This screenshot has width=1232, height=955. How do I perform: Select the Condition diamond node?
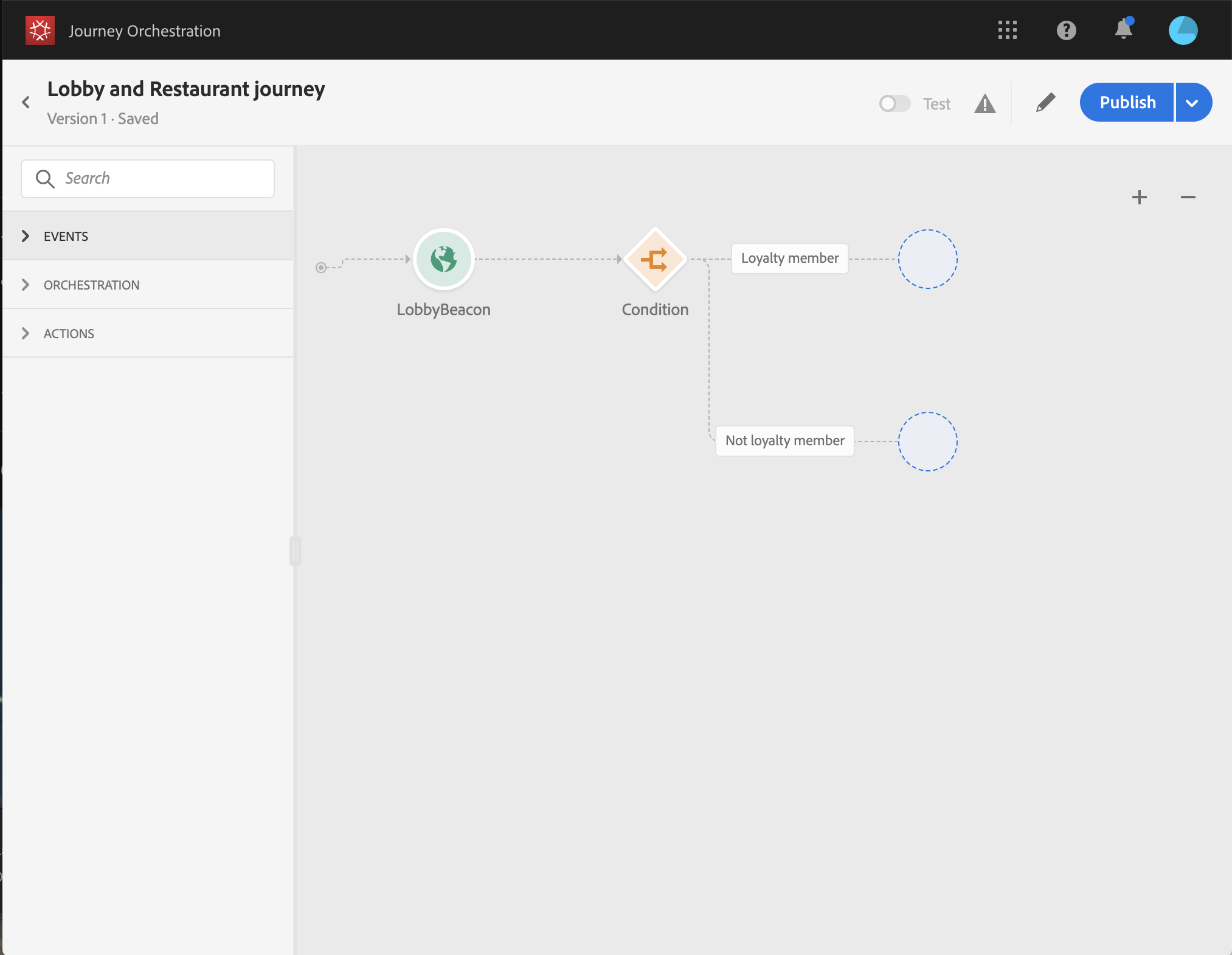pyautogui.click(x=655, y=259)
